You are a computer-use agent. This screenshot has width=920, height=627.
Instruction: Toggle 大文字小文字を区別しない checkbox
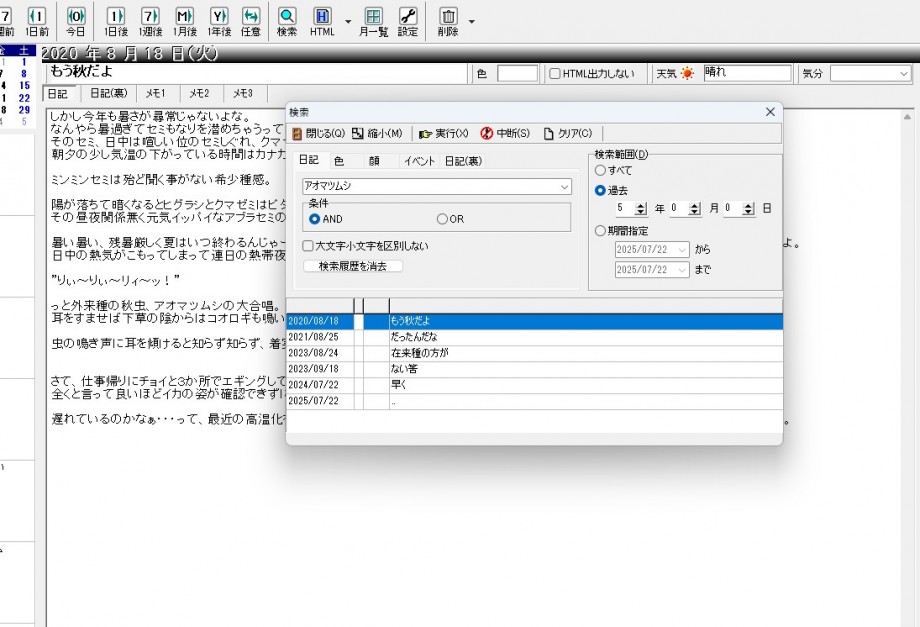tap(308, 246)
